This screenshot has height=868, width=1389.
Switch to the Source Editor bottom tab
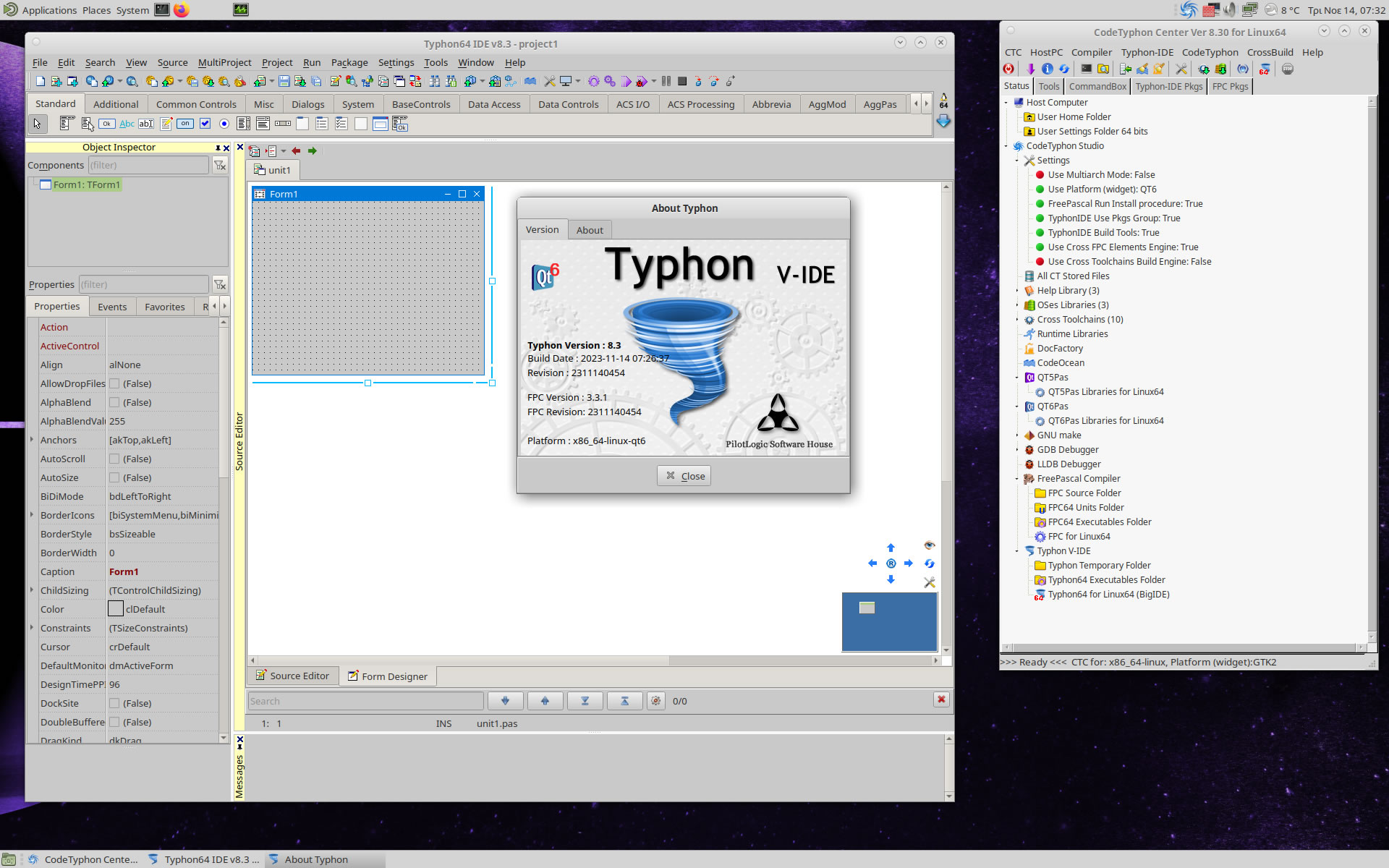tap(293, 676)
